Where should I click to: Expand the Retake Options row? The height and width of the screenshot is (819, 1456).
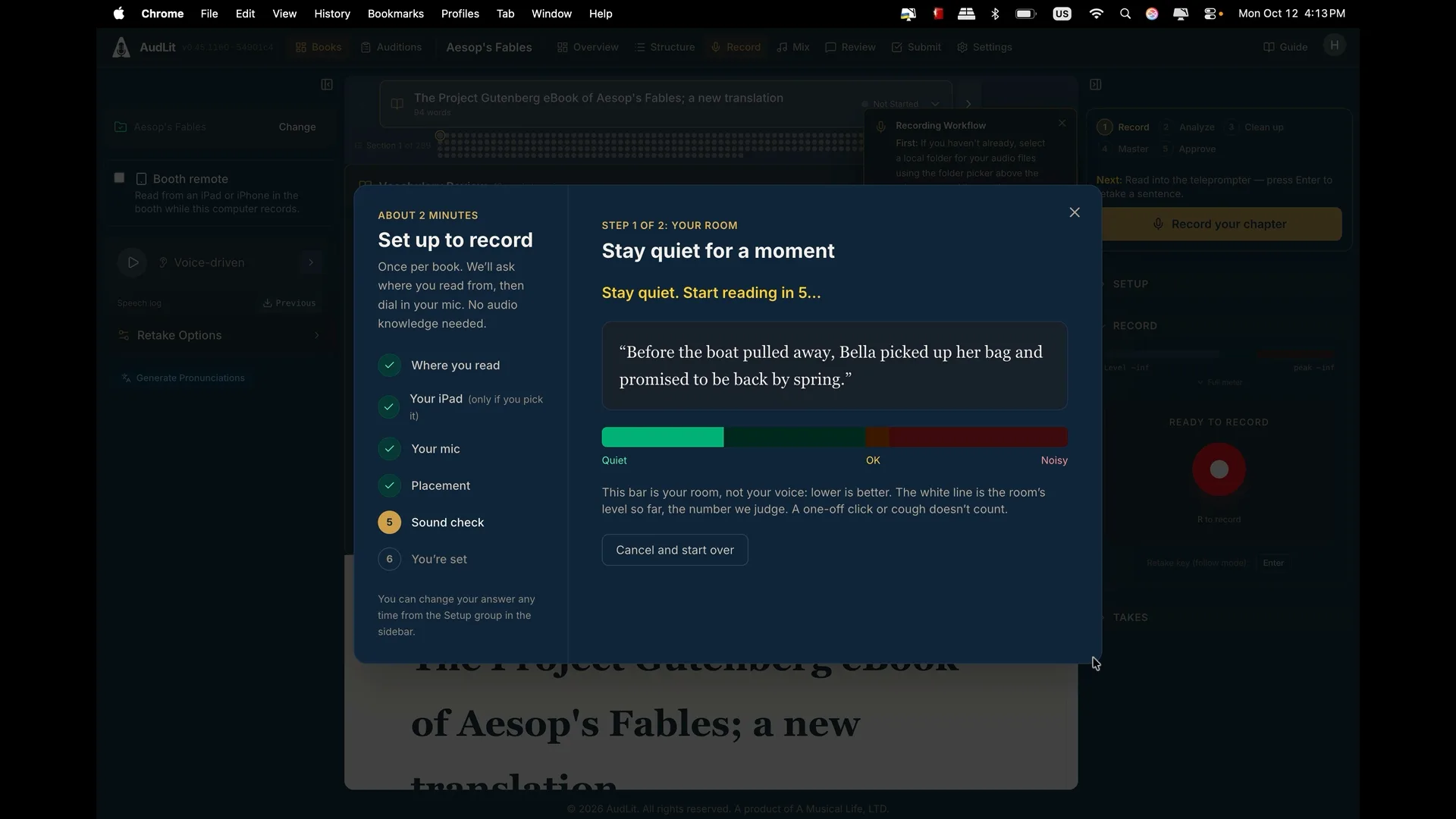pyautogui.click(x=219, y=335)
